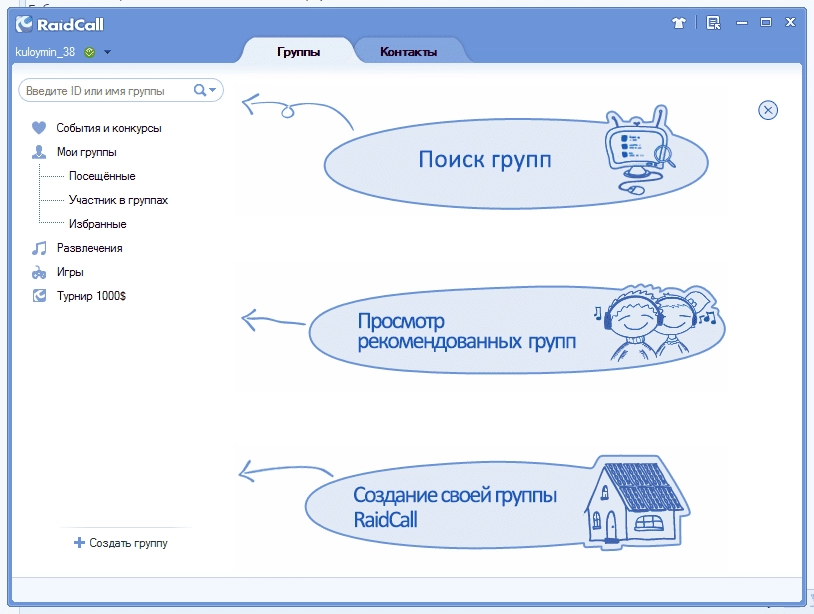Minimize the RaidCall window
This screenshot has height=614, width=814.
pos(742,23)
